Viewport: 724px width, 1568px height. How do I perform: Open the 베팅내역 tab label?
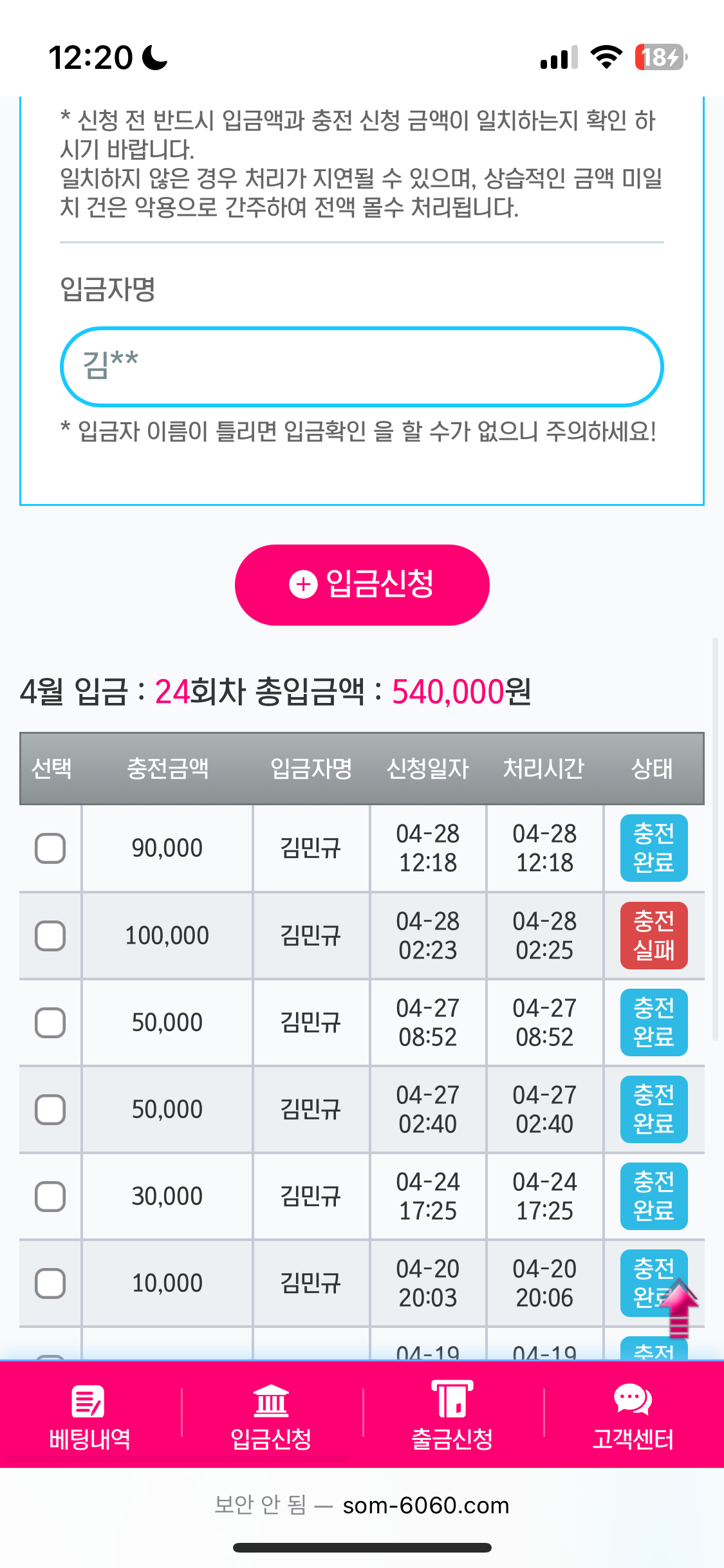pos(89,1439)
